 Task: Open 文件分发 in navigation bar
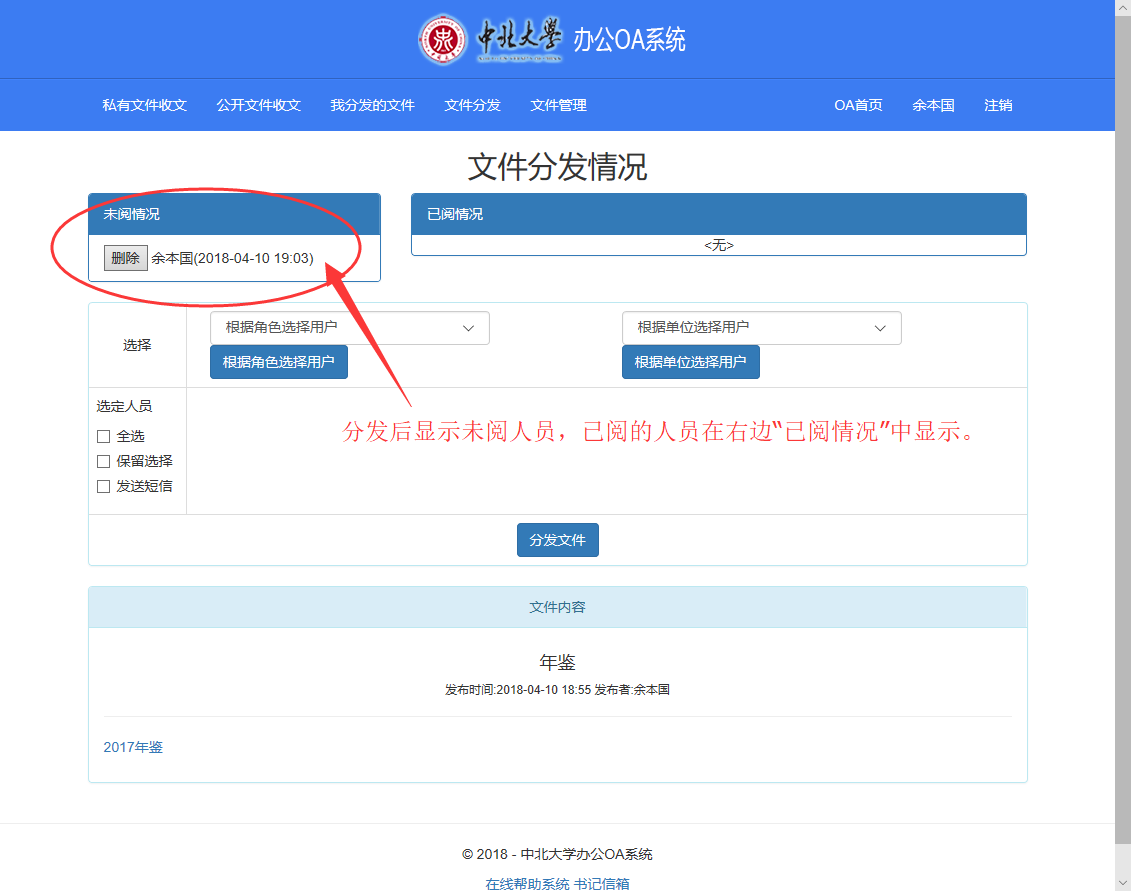pos(472,105)
